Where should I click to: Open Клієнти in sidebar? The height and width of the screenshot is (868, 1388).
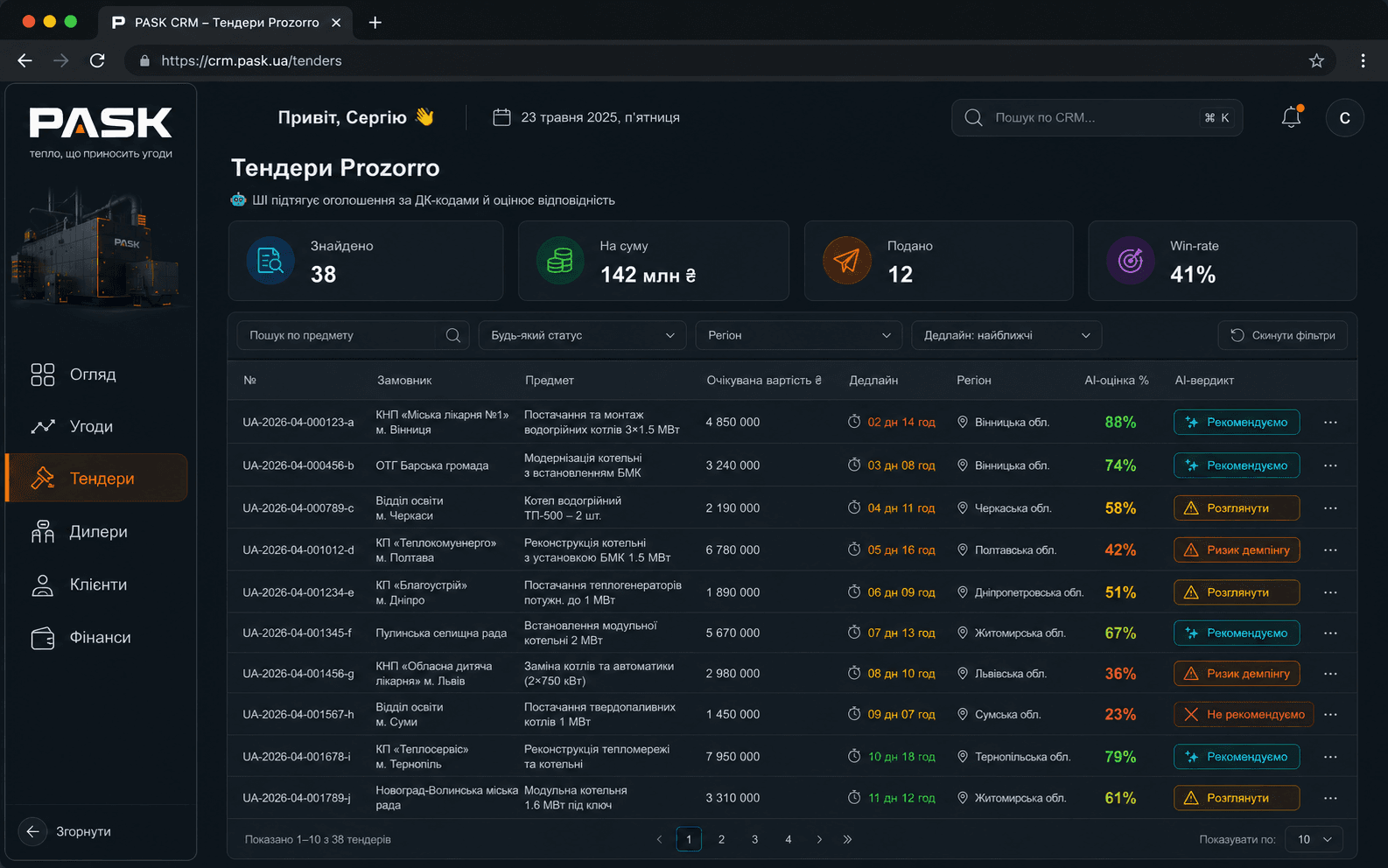click(96, 584)
